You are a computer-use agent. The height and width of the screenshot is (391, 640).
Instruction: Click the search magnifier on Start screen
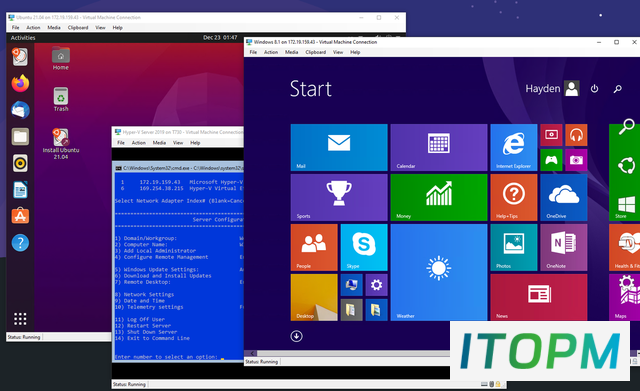[x=618, y=89]
